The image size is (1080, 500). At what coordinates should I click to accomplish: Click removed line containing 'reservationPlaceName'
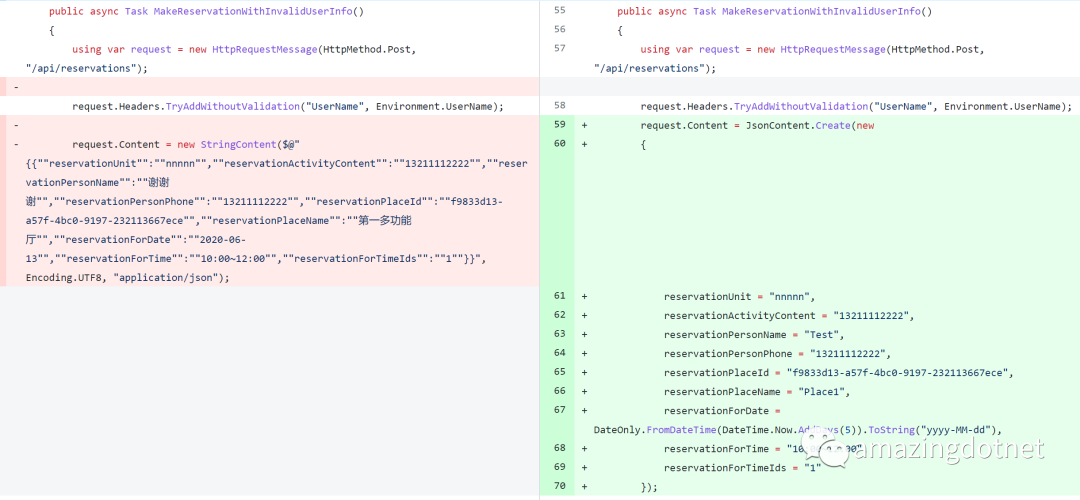[x=219, y=221]
